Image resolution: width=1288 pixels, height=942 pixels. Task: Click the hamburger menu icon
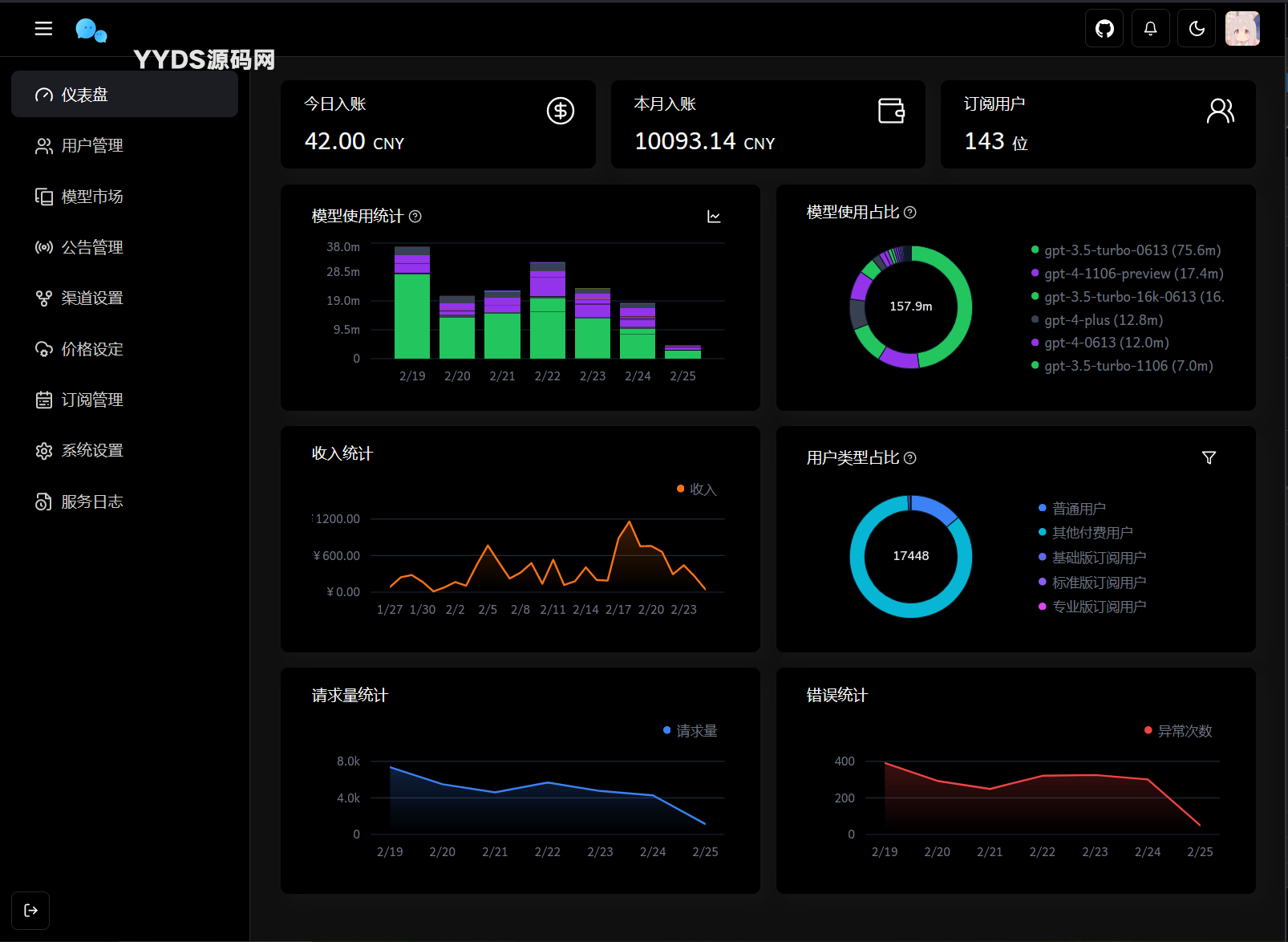(43, 29)
